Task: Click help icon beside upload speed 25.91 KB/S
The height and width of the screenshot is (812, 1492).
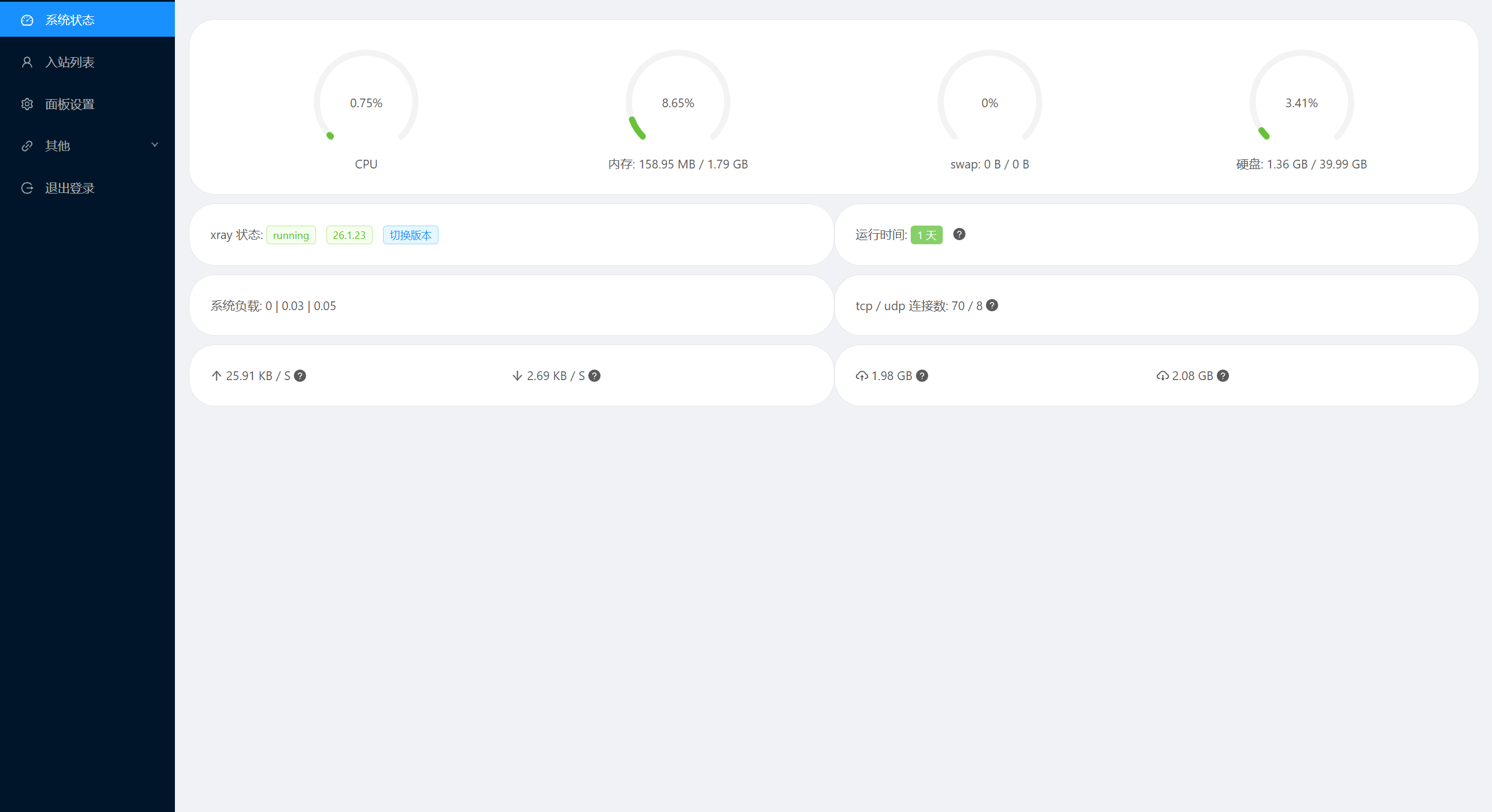Action: 300,376
